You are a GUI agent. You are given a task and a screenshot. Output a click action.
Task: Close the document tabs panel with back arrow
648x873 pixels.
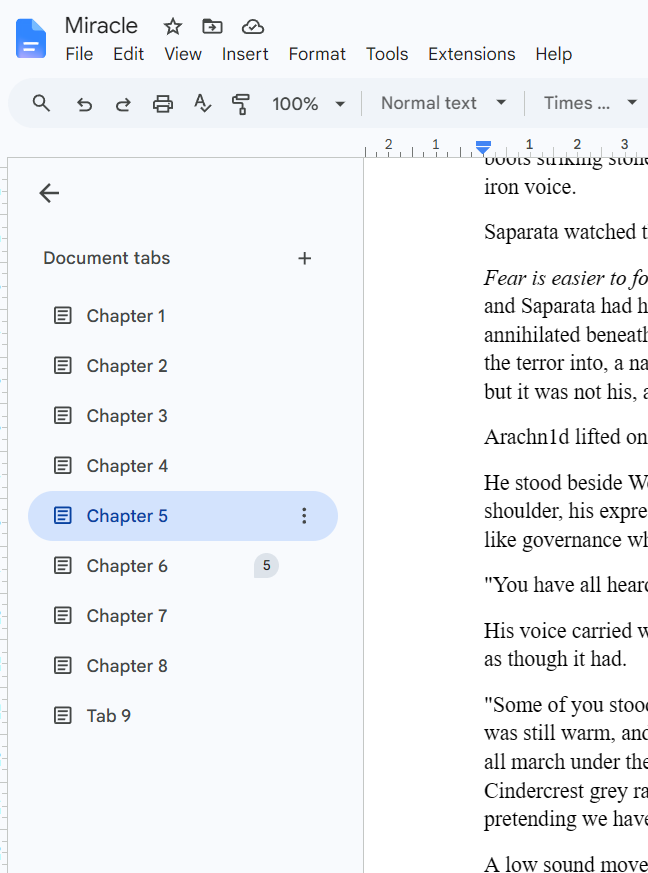49,193
